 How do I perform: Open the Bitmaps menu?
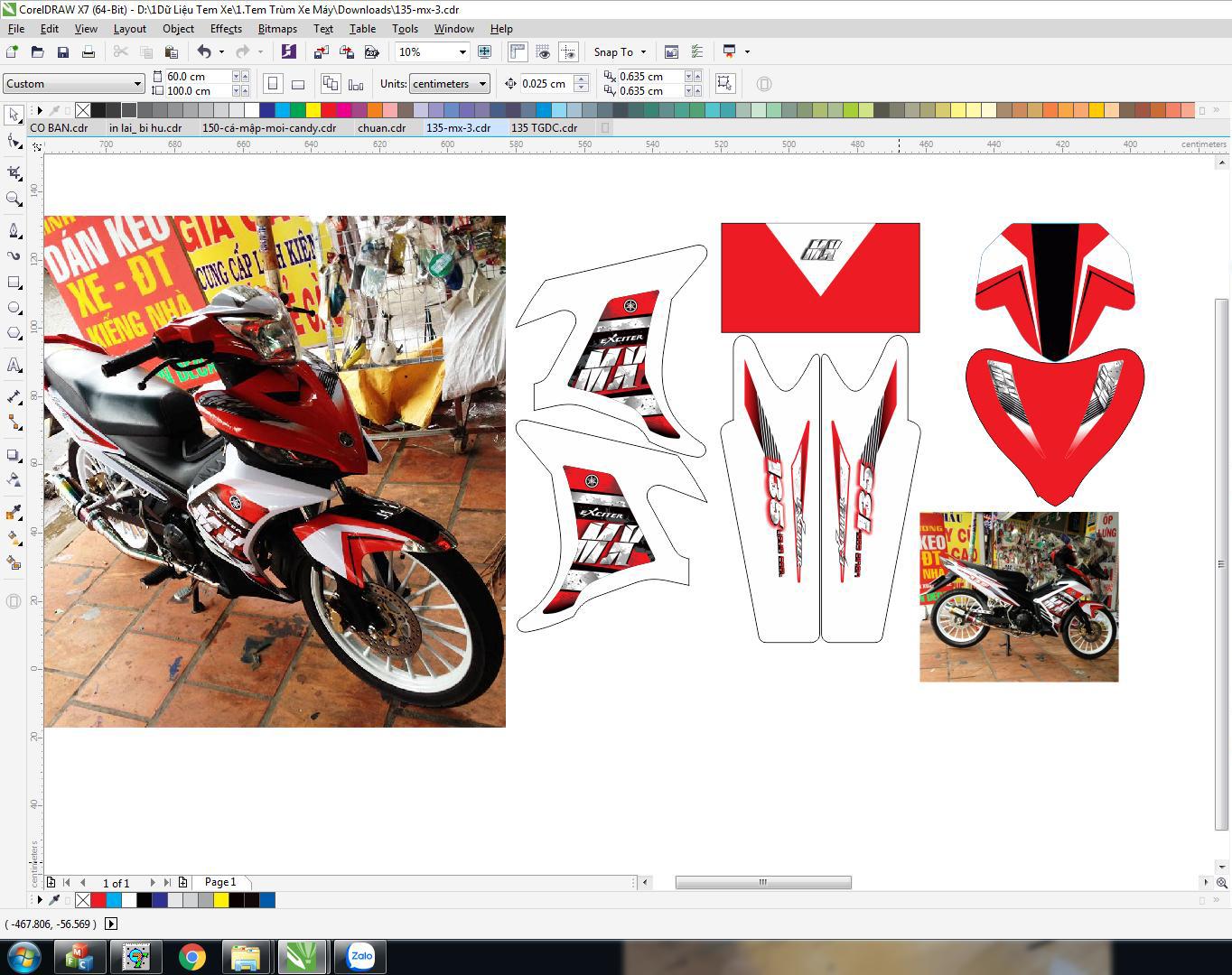pos(277,29)
